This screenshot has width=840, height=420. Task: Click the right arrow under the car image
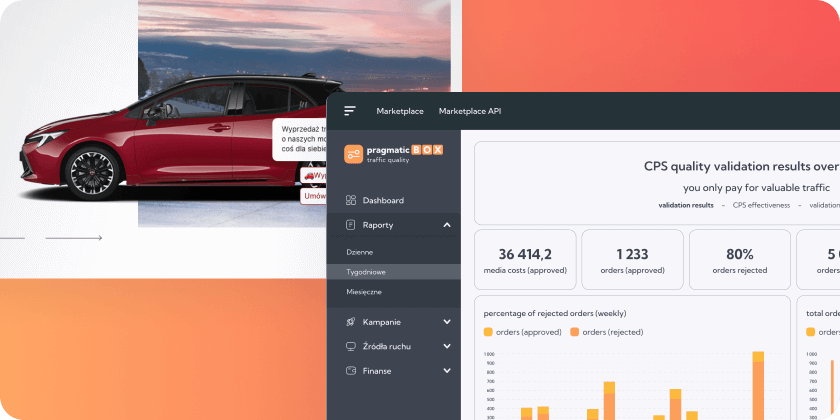point(73,238)
